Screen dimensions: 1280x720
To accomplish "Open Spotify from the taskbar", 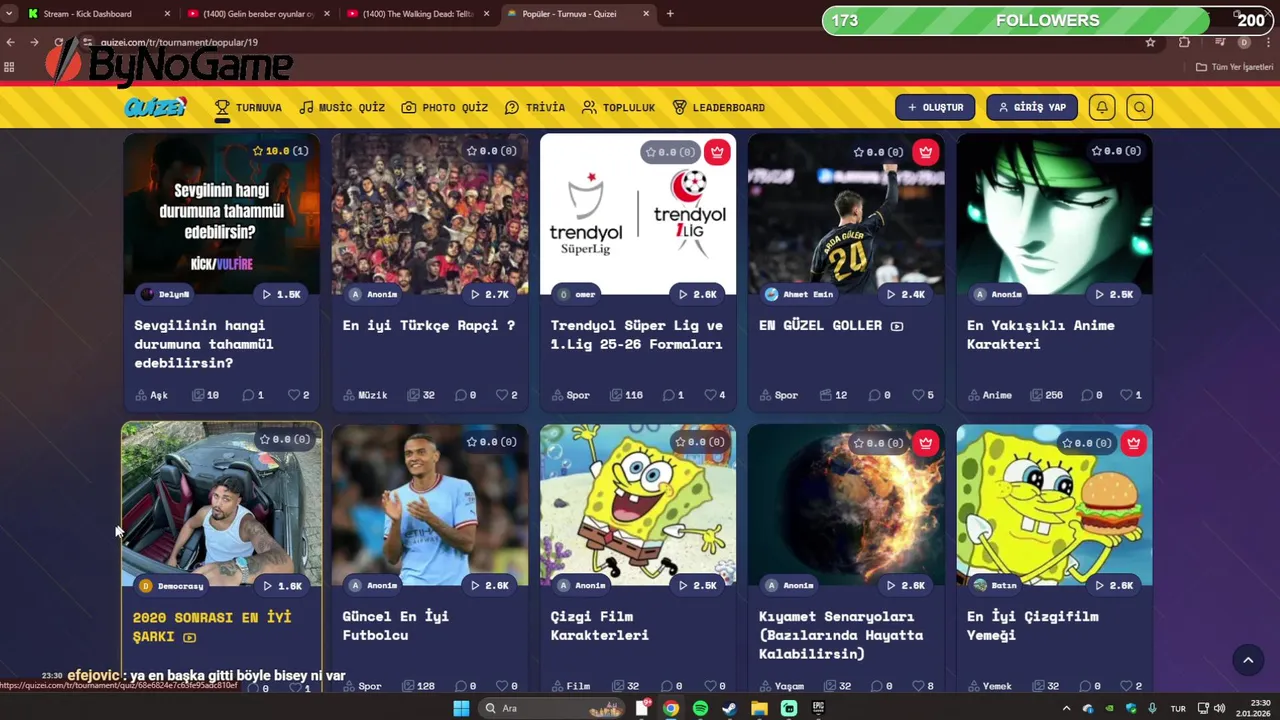I will [x=700, y=708].
